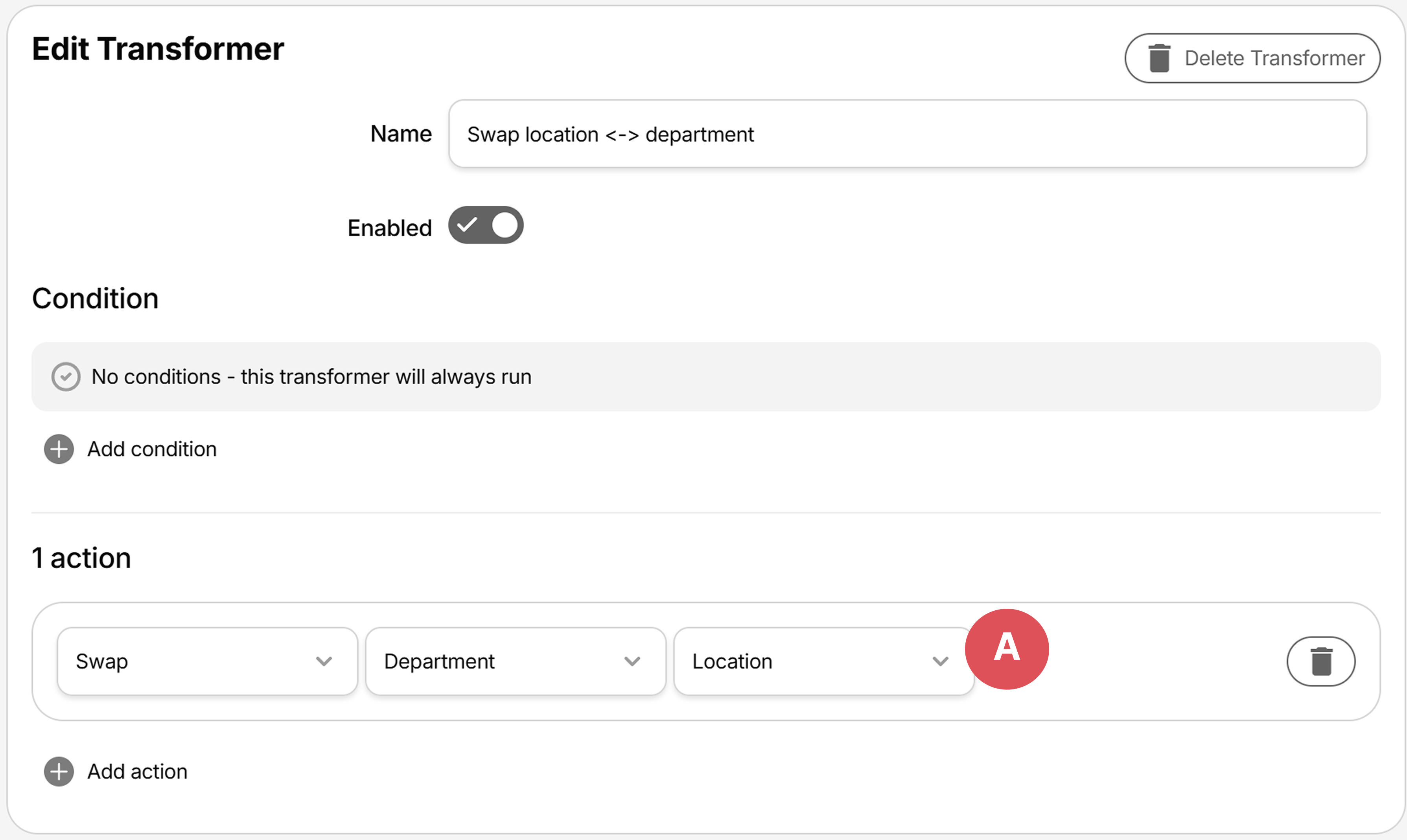
Task: Delete the Swap action with its trash button
Action: coord(1321,661)
